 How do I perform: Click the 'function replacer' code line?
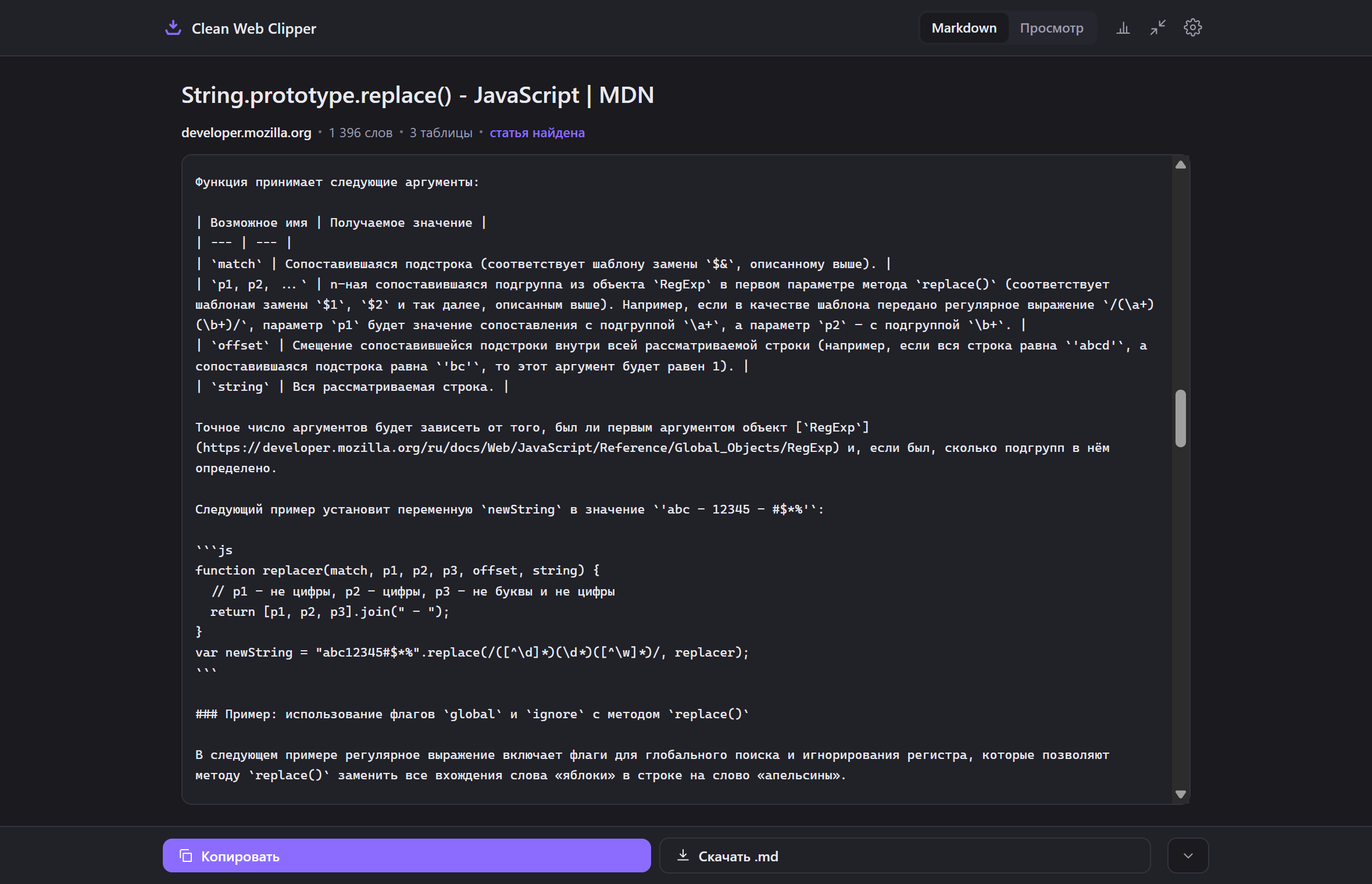(398, 571)
